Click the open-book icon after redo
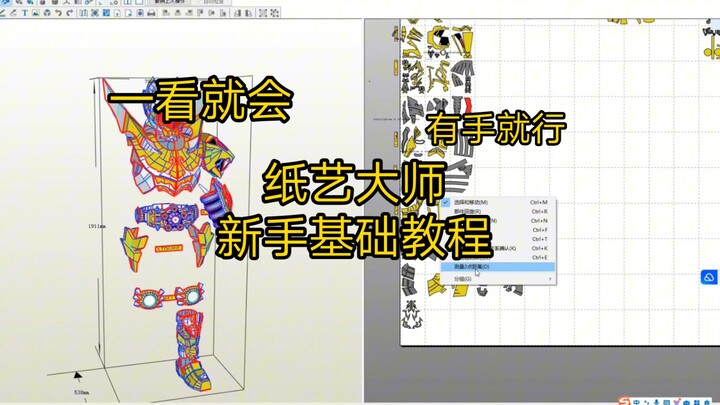The height and width of the screenshot is (405, 720). pos(83,13)
